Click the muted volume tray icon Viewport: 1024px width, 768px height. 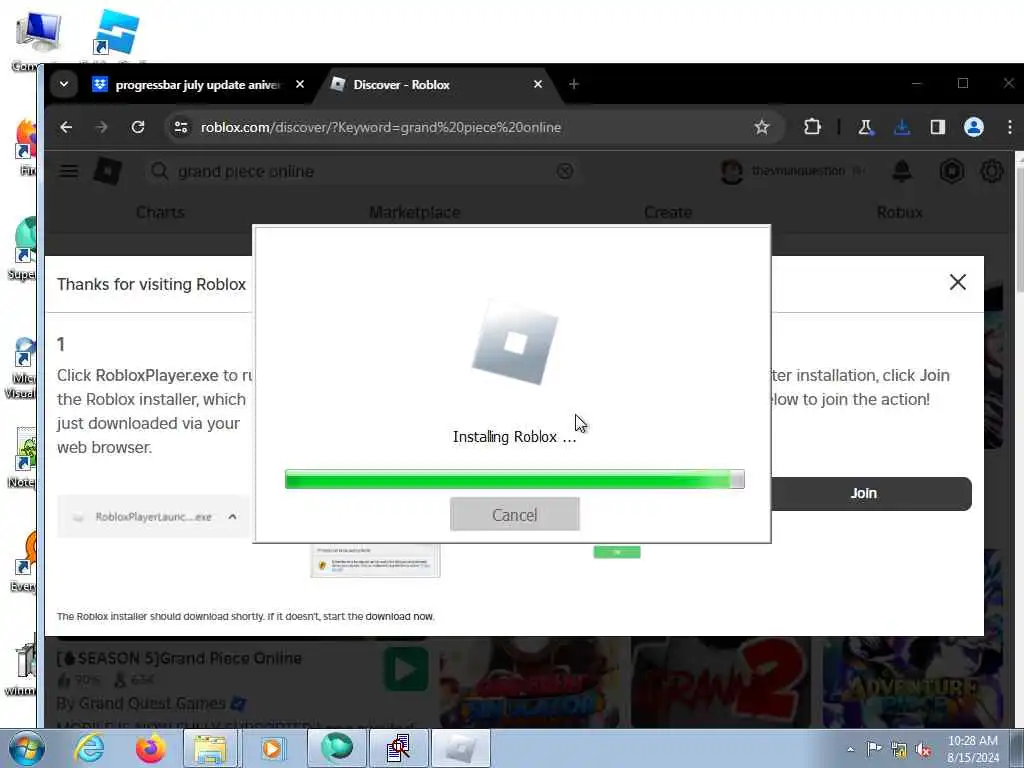[923, 749]
